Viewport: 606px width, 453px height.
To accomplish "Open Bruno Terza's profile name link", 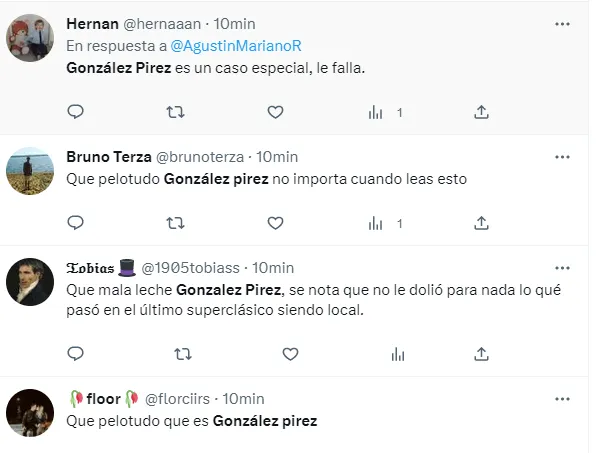I will [106, 157].
